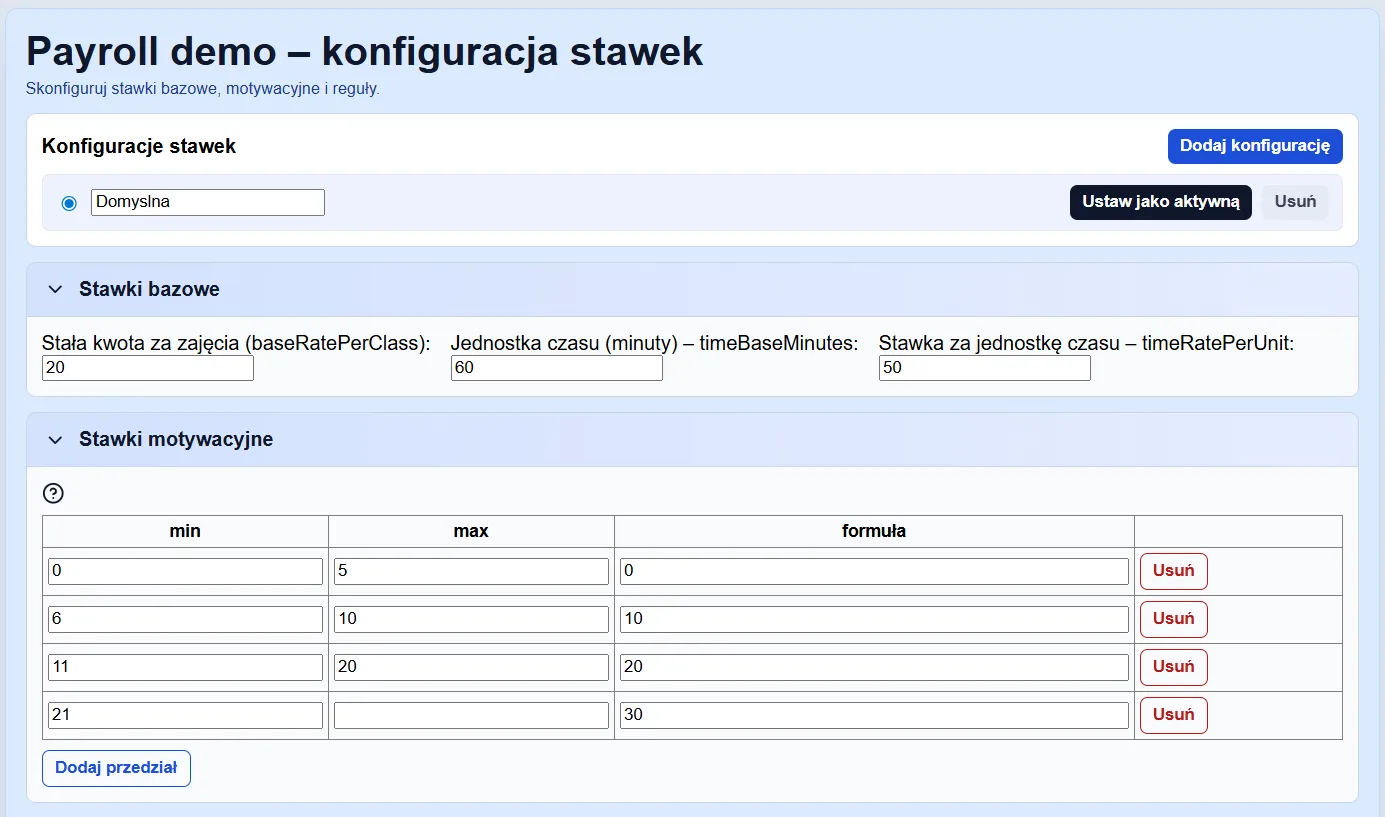Viewport: 1385px width, 817px height.
Task: Add a new range with Dodaj przedział
Action: coord(116,768)
